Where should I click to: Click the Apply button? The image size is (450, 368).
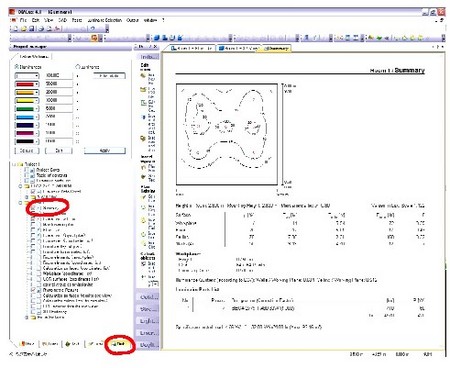tap(105, 151)
